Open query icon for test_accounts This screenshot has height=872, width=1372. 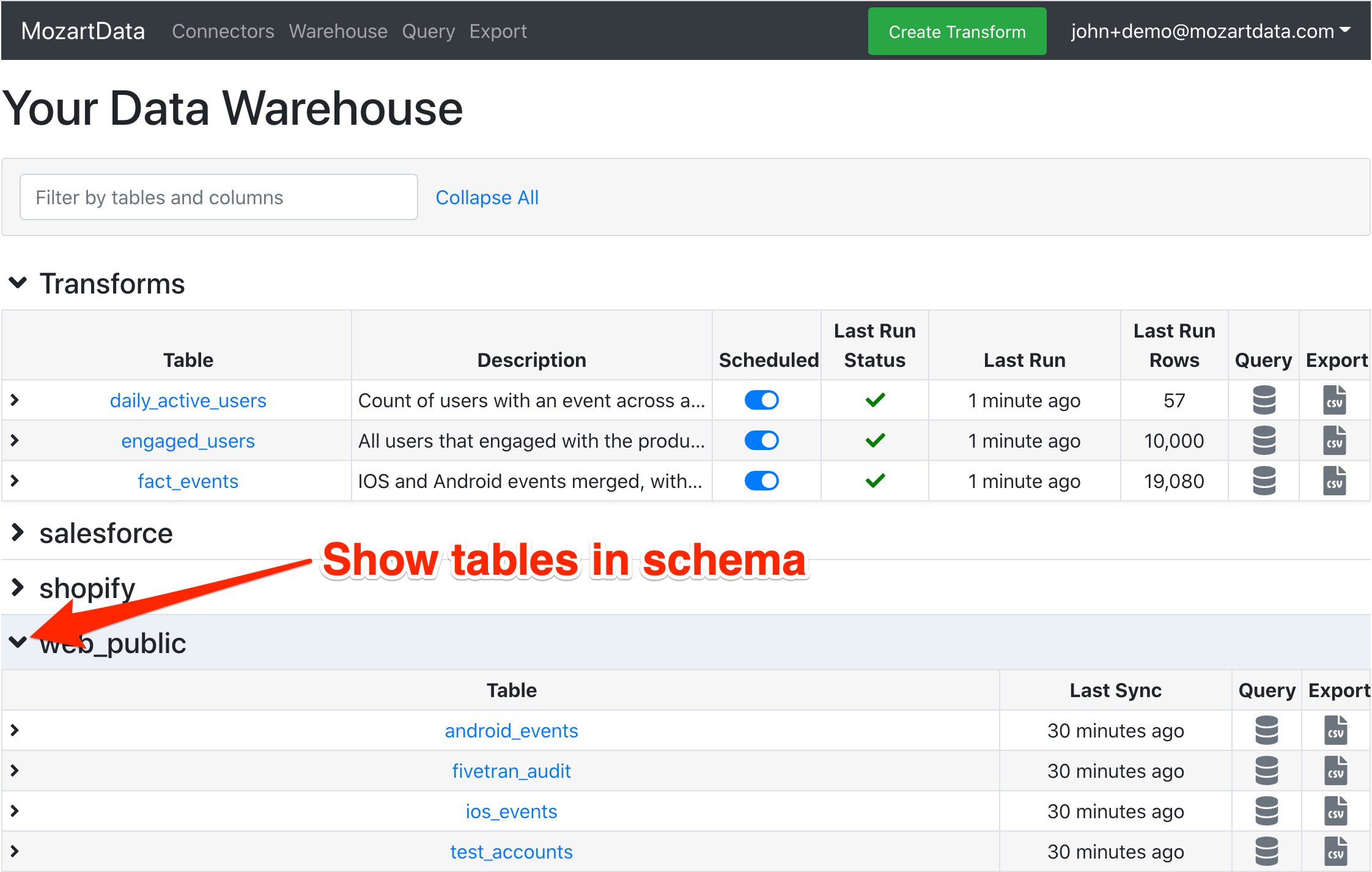click(1266, 852)
